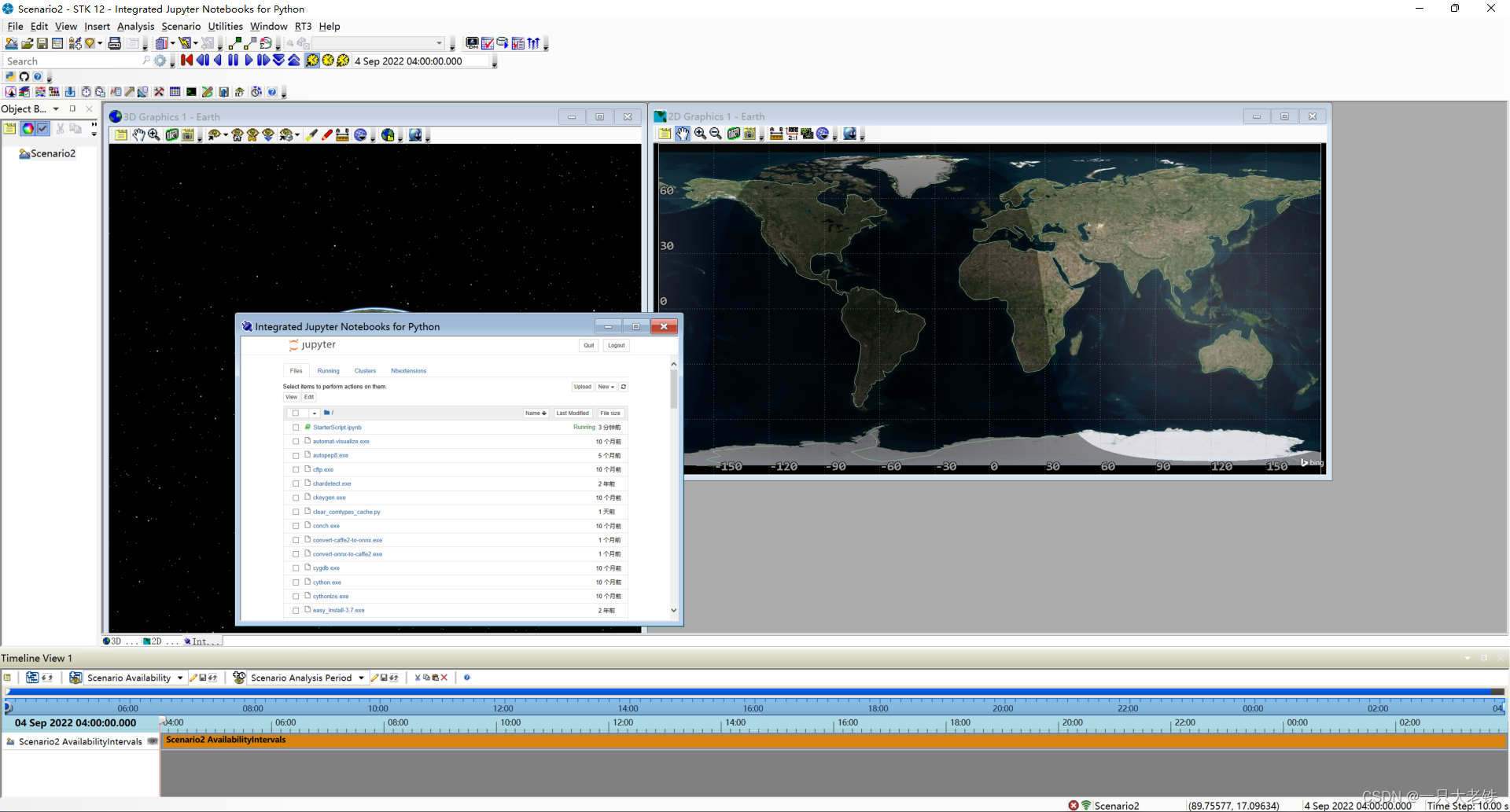
Task: Open properties icon in 2D Graphics toolbar
Action: point(665,134)
